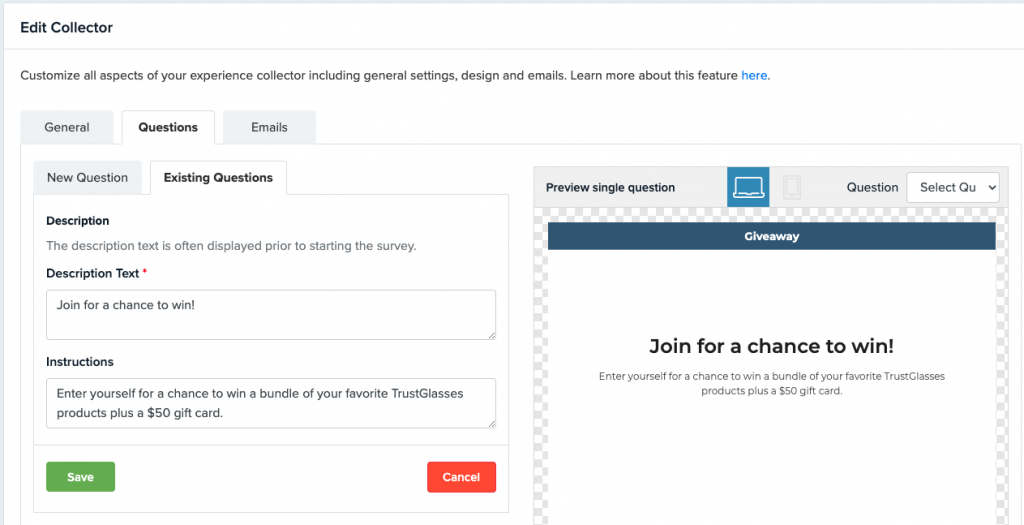Select the Existing Questions tab
The width and height of the screenshot is (1024, 525).
[x=218, y=177]
